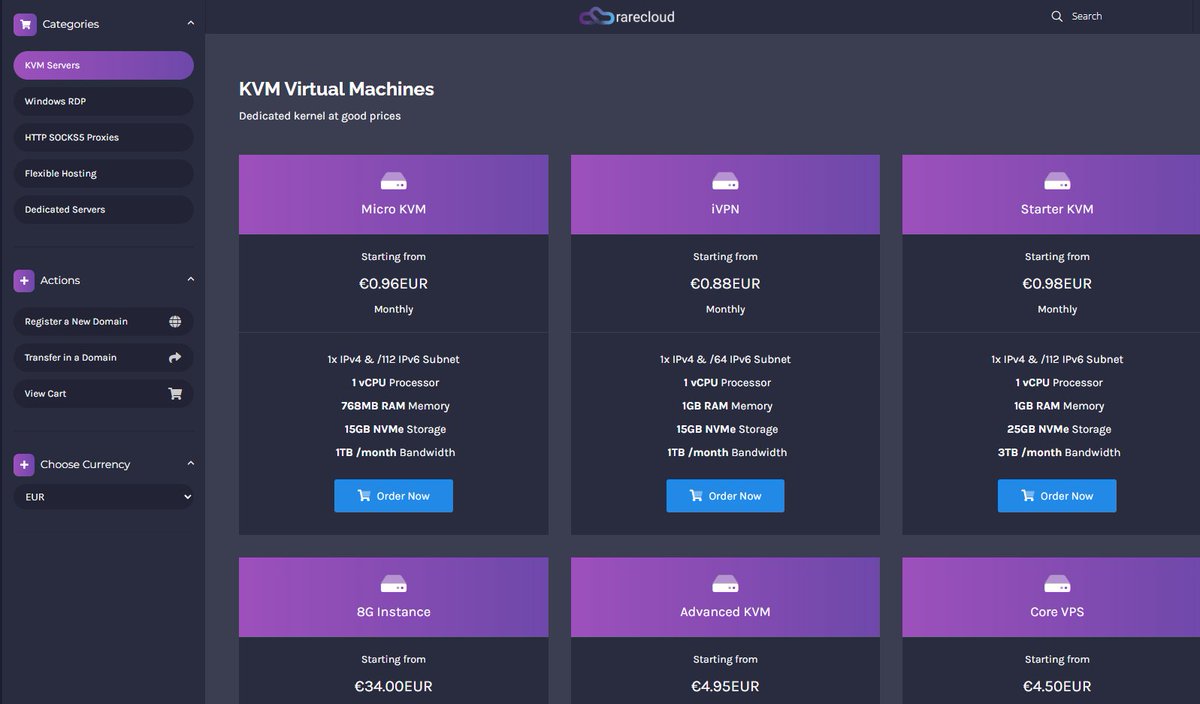Click the Advanced KVM title
This screenshot has height=704, width=1200.
click(725, 612)
